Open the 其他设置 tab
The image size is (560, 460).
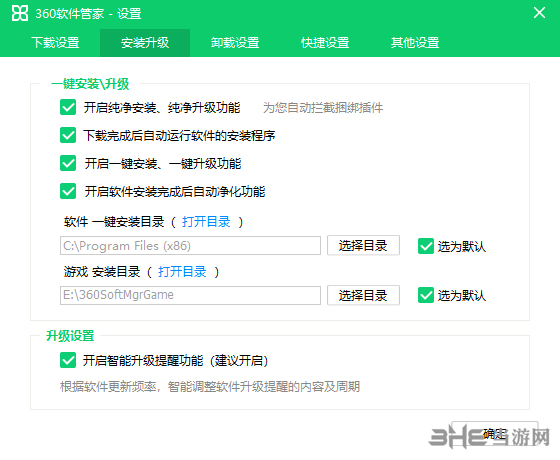click(415, 43)
